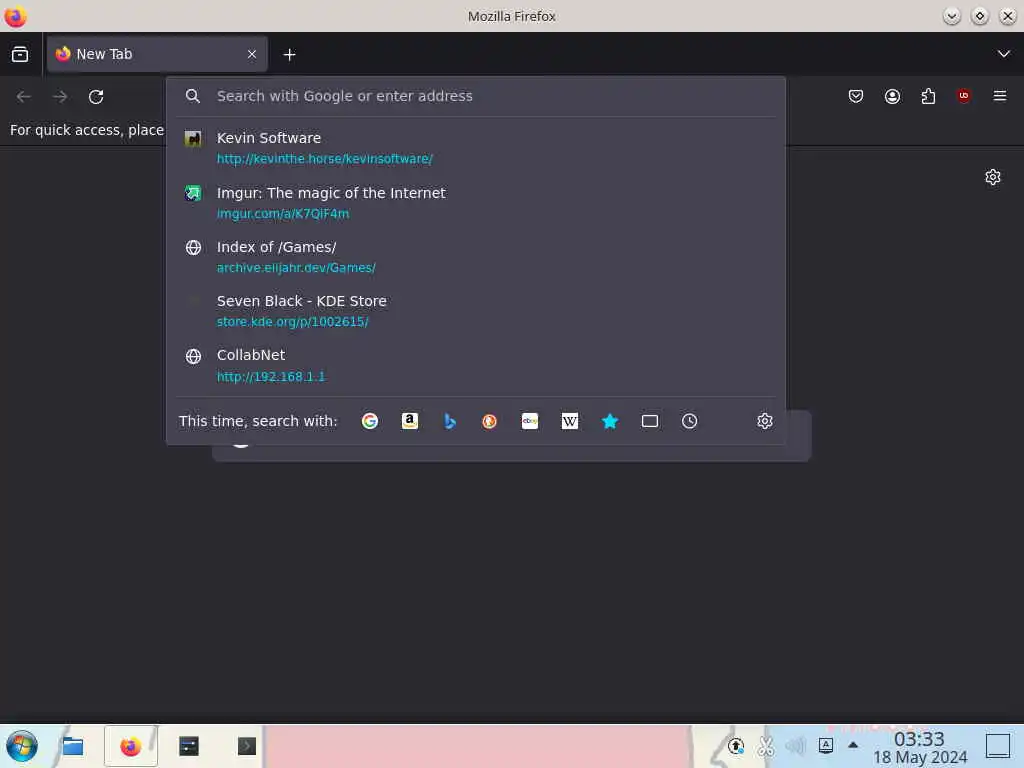Close the New Tab tab
The width and height of the screenshot is (1024, 768).
252,54
